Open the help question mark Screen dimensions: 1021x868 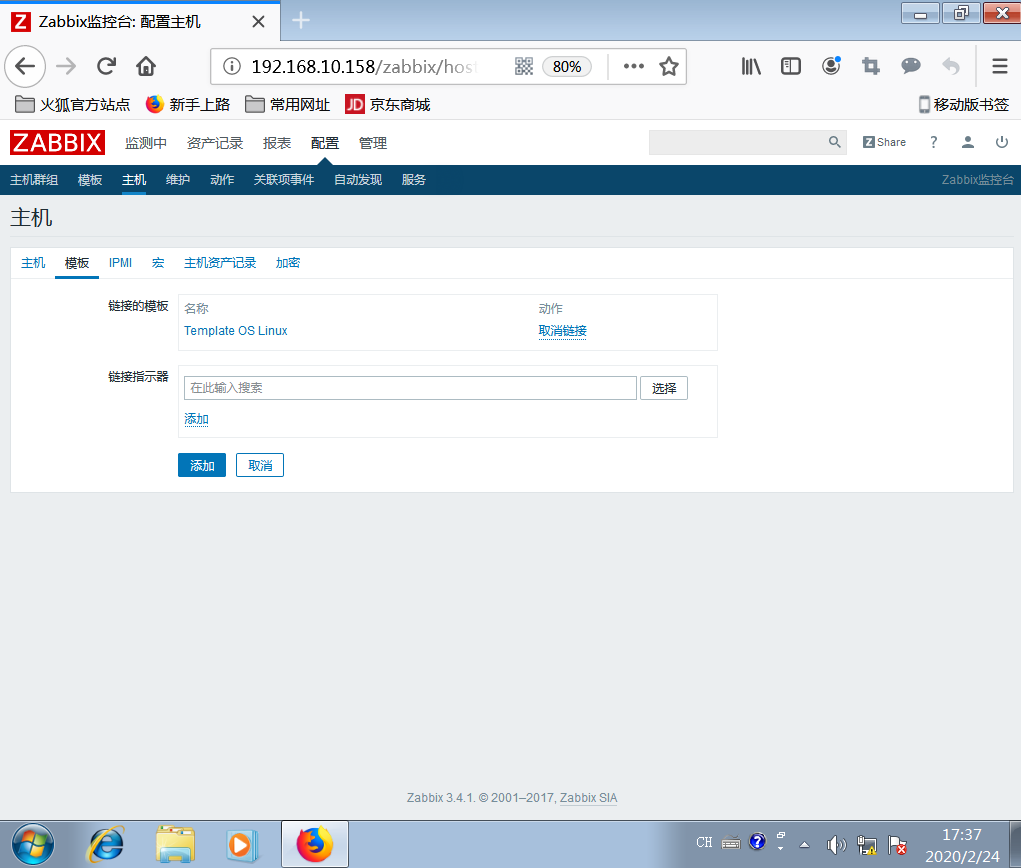[x=934, y=142]
